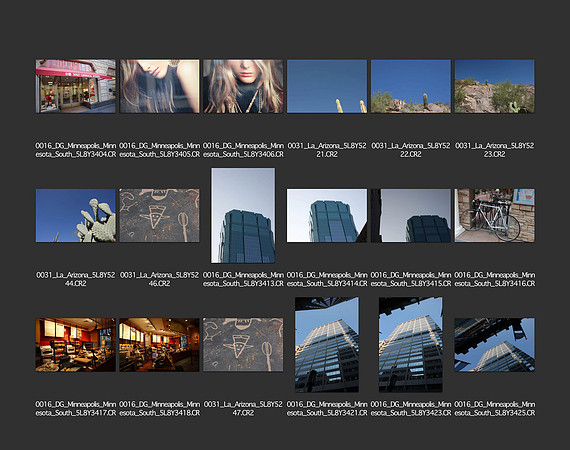Click the label 0031_La_Arizona_SL8Y5244.CR2
The height and width of the screenshot is (450, 570).
coord(76,279)
